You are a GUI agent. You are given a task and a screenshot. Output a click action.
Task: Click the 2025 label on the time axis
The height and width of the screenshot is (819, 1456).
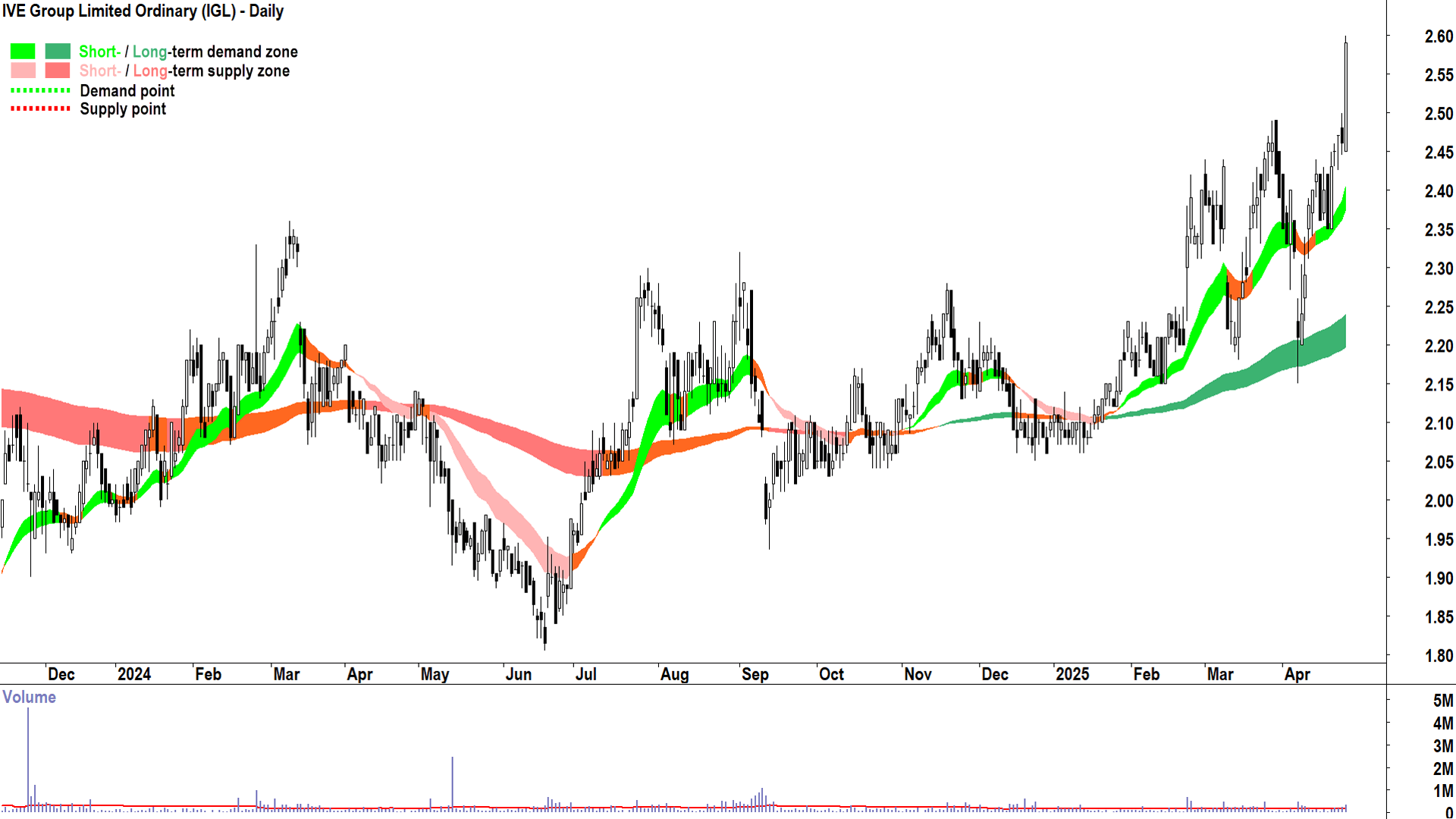[x=1072, y=674]
